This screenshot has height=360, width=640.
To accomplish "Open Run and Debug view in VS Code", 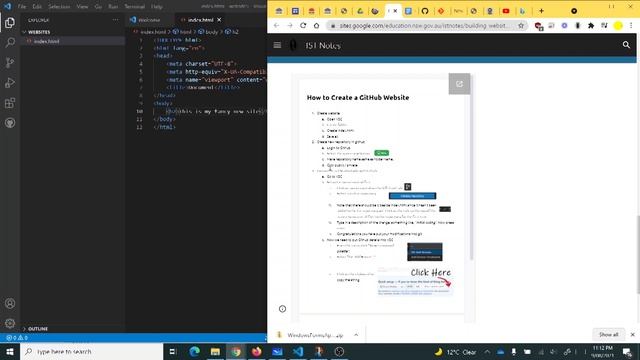I will [10, 82].
